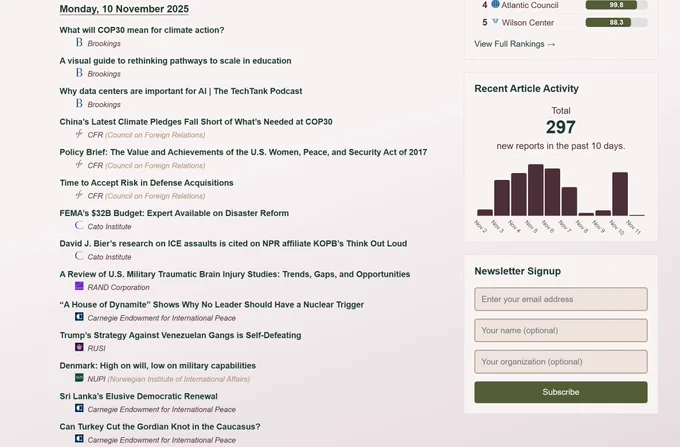This screenshot has height=447, width=680.
Task: Open Traumatic Brain Injury Studies review article
Action: [x=235, y=274]
